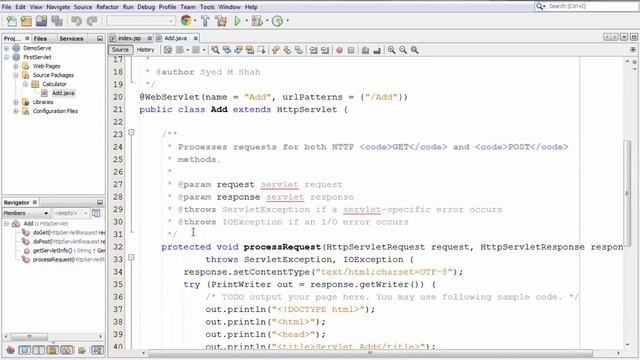Click the Next Bookmark icon
The height and width of the screenshot is (360, 640).
click(287, 50)
